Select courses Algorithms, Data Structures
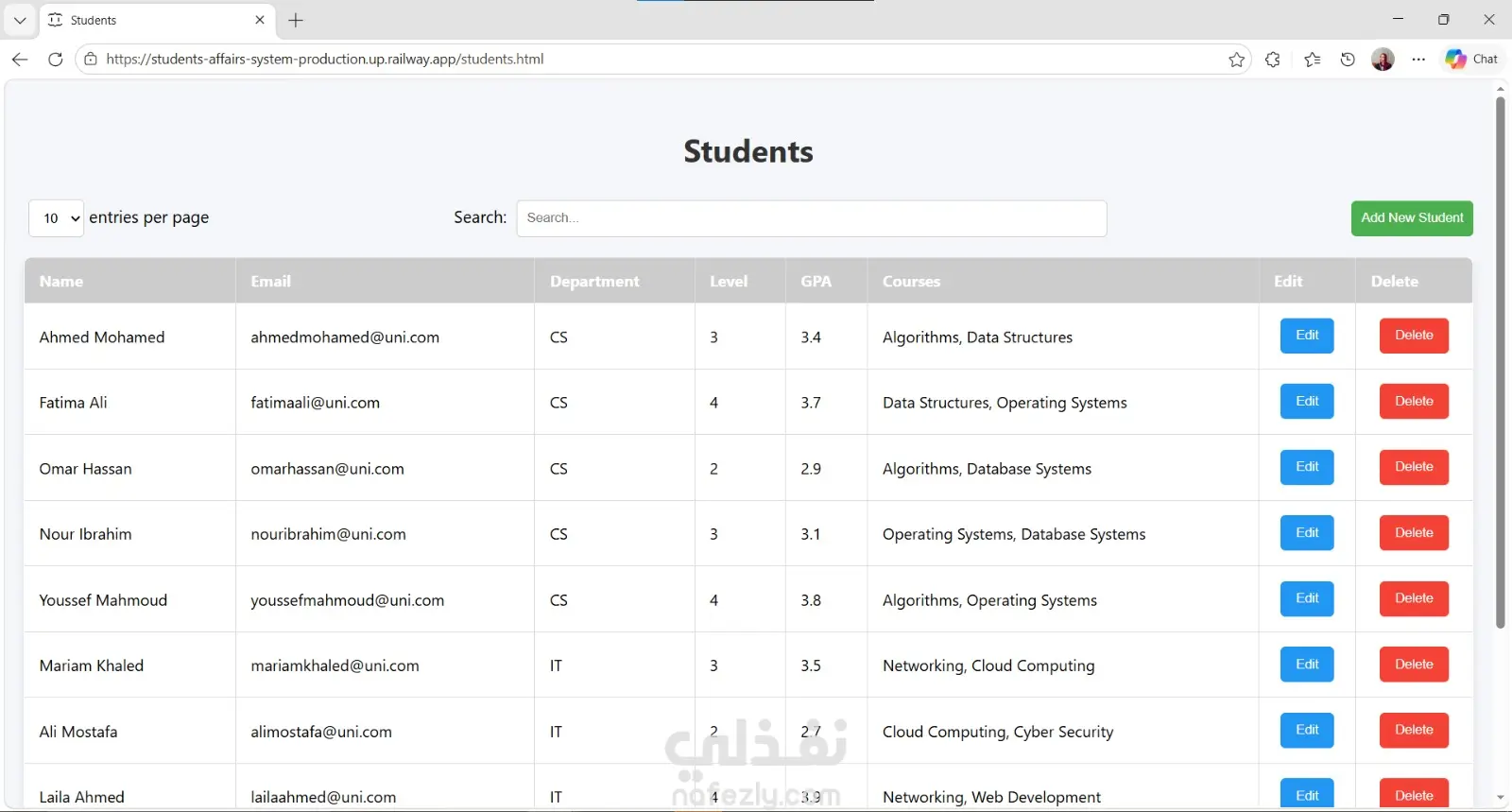The height and width of the screenshot is (812, 1512). pyautogui.click(x=977, y=337)
